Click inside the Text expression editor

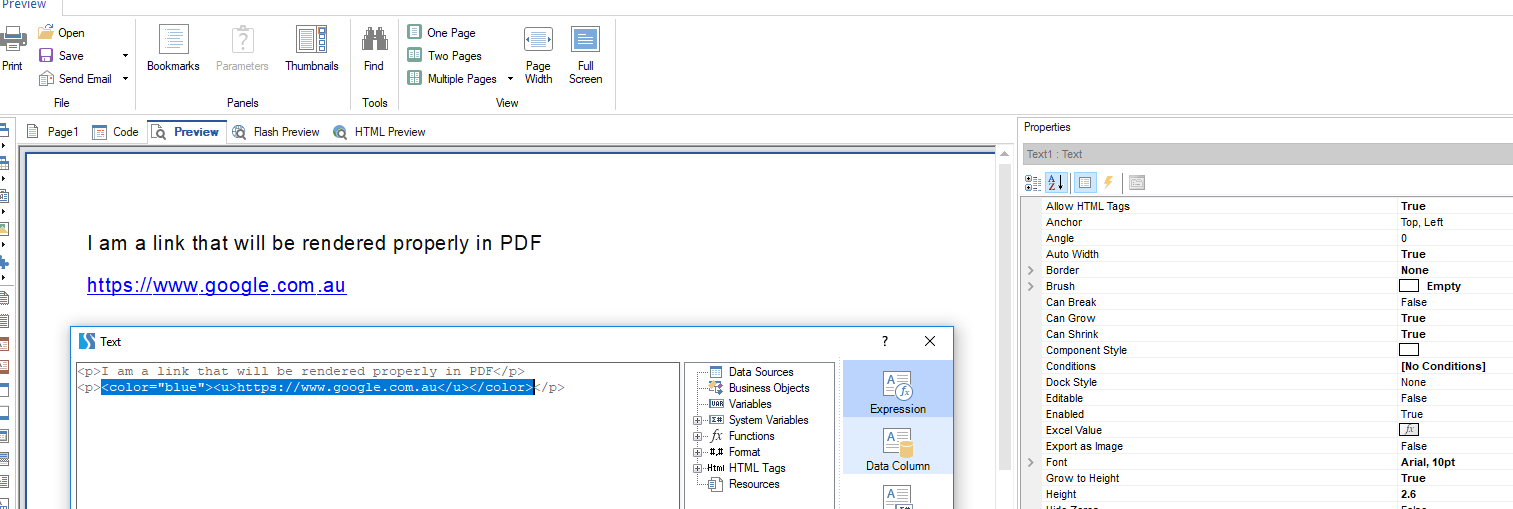(378, 435)
